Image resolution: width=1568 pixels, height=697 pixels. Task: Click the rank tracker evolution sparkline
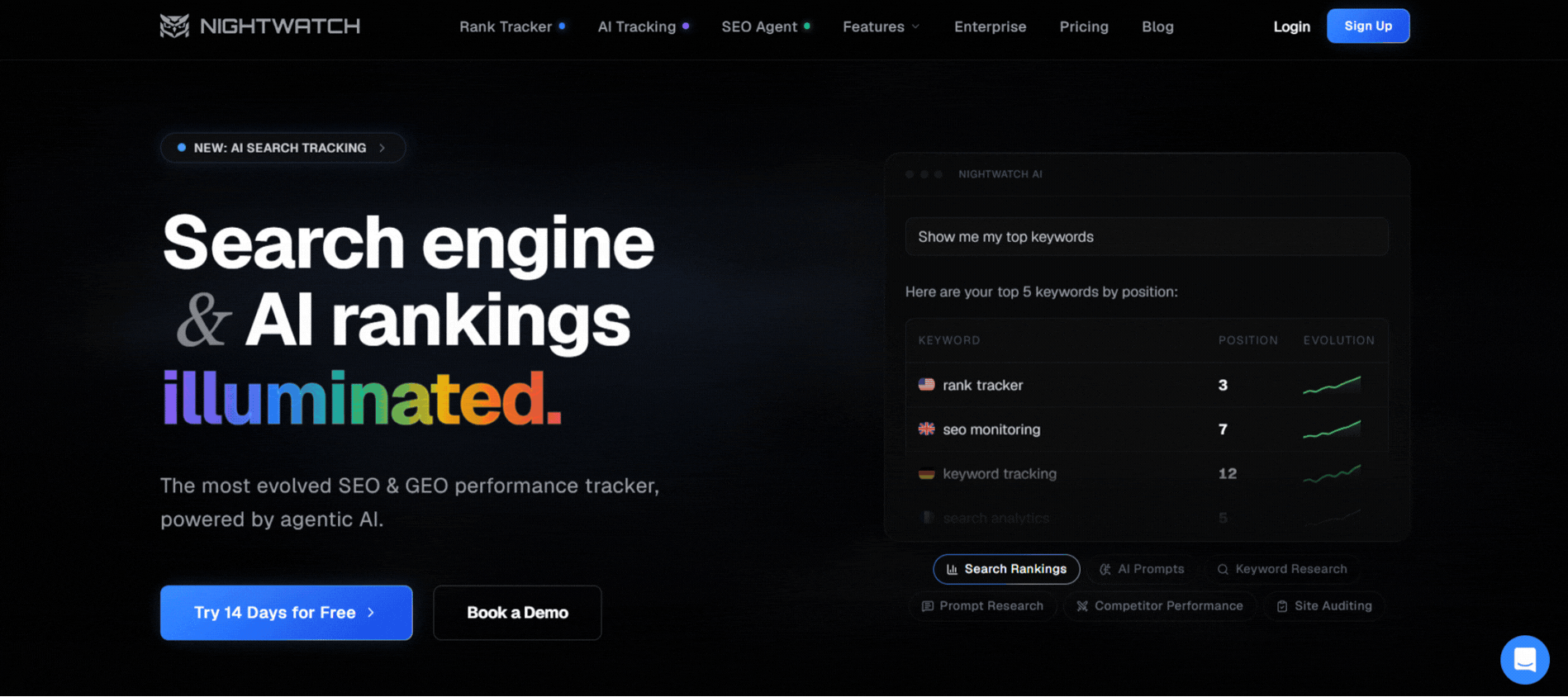pos(1332,385)
